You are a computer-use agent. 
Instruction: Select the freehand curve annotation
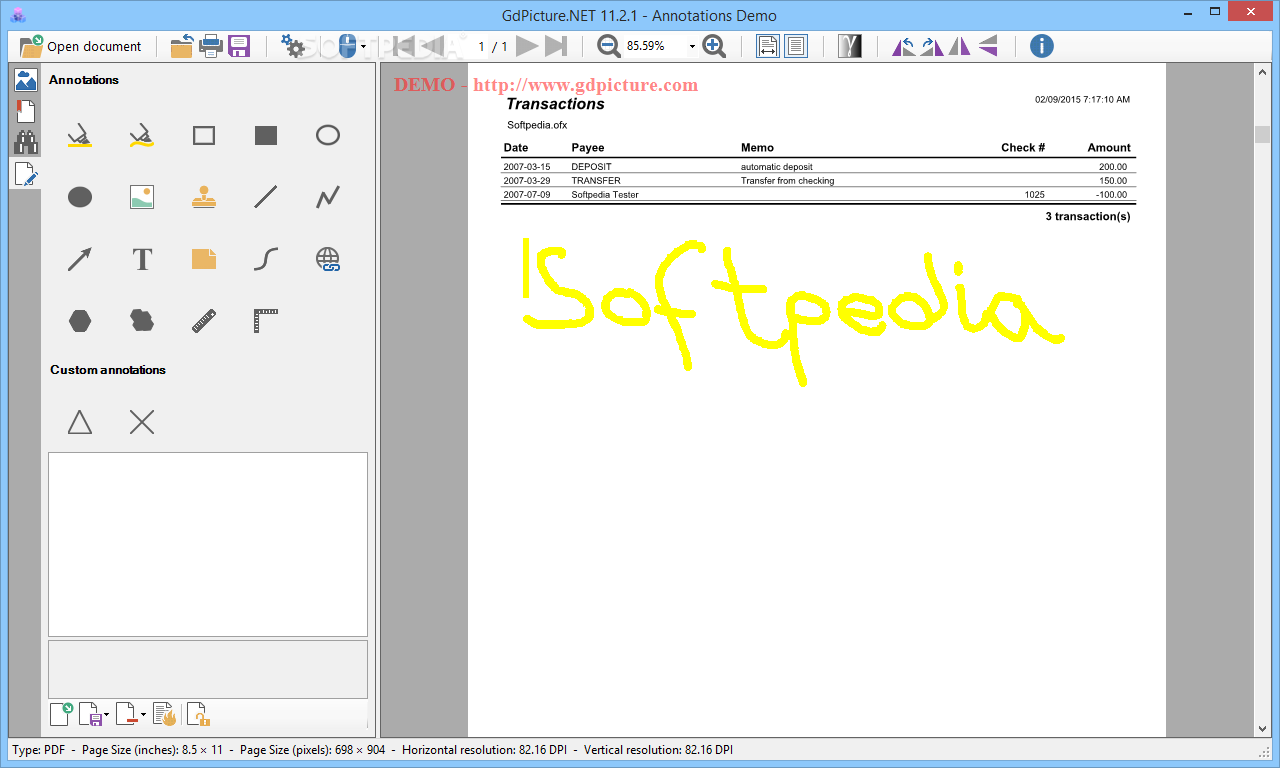[266, 260]
